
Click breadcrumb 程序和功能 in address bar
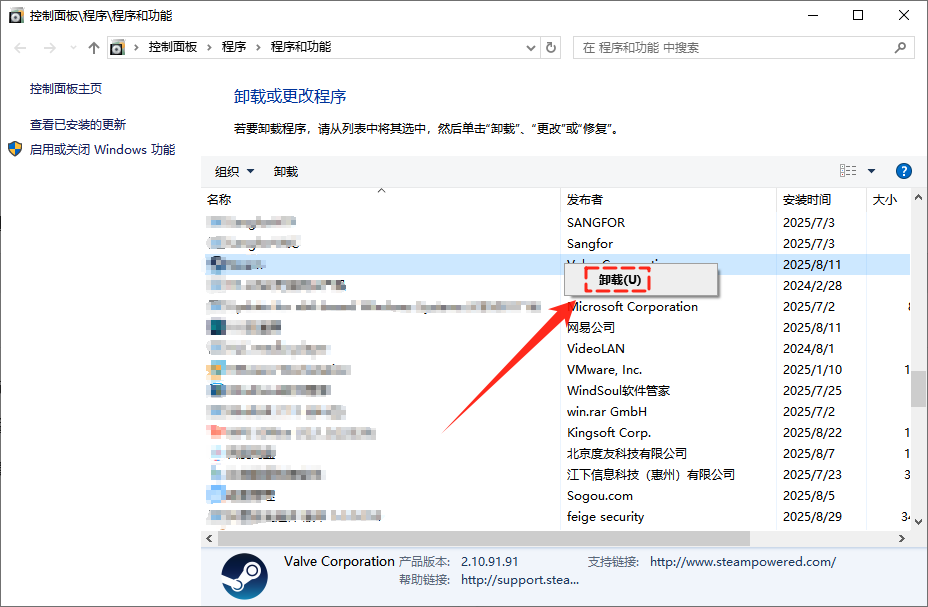301,47
